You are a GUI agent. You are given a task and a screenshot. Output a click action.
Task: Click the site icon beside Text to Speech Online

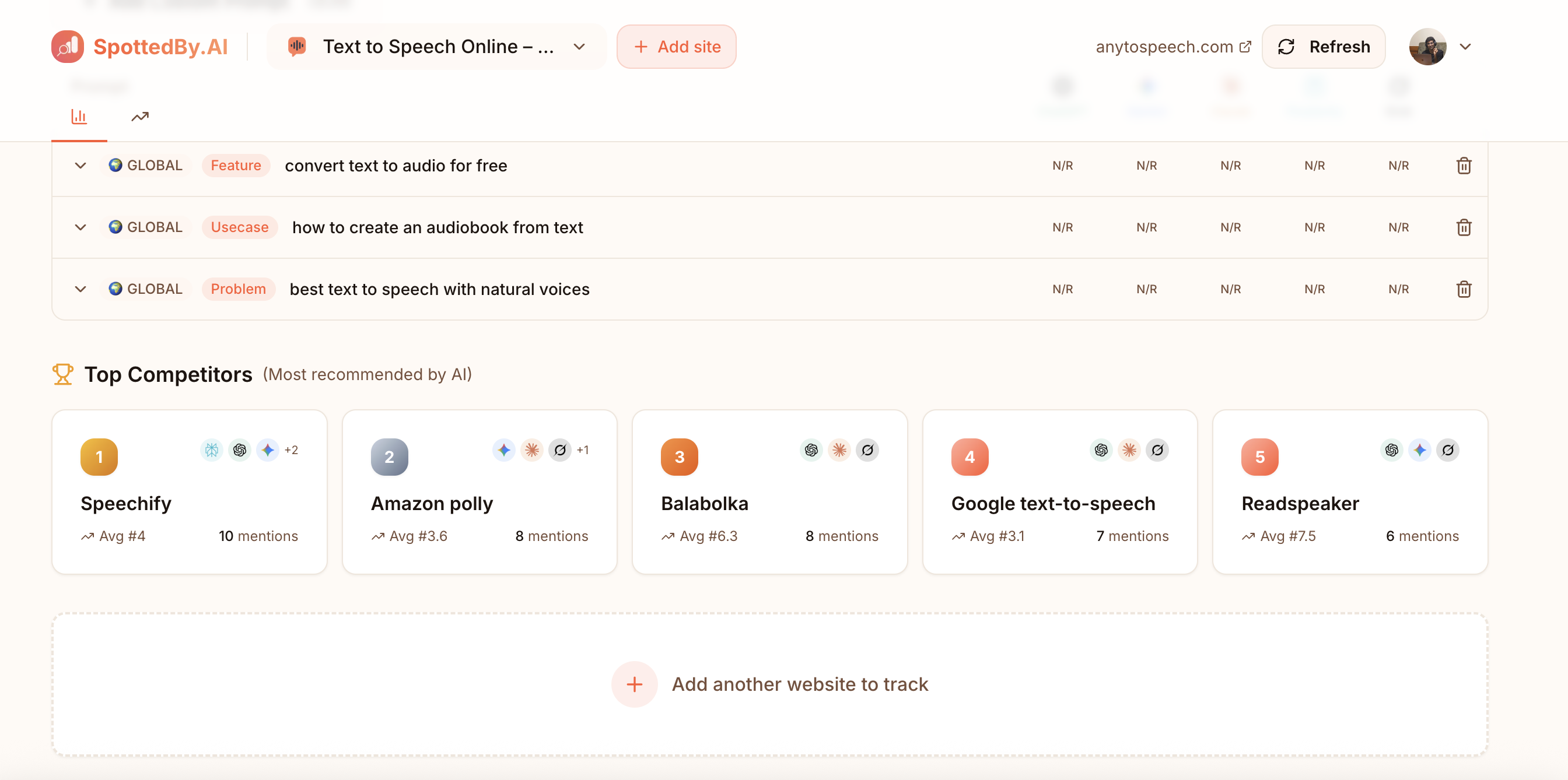pos(297,46)
